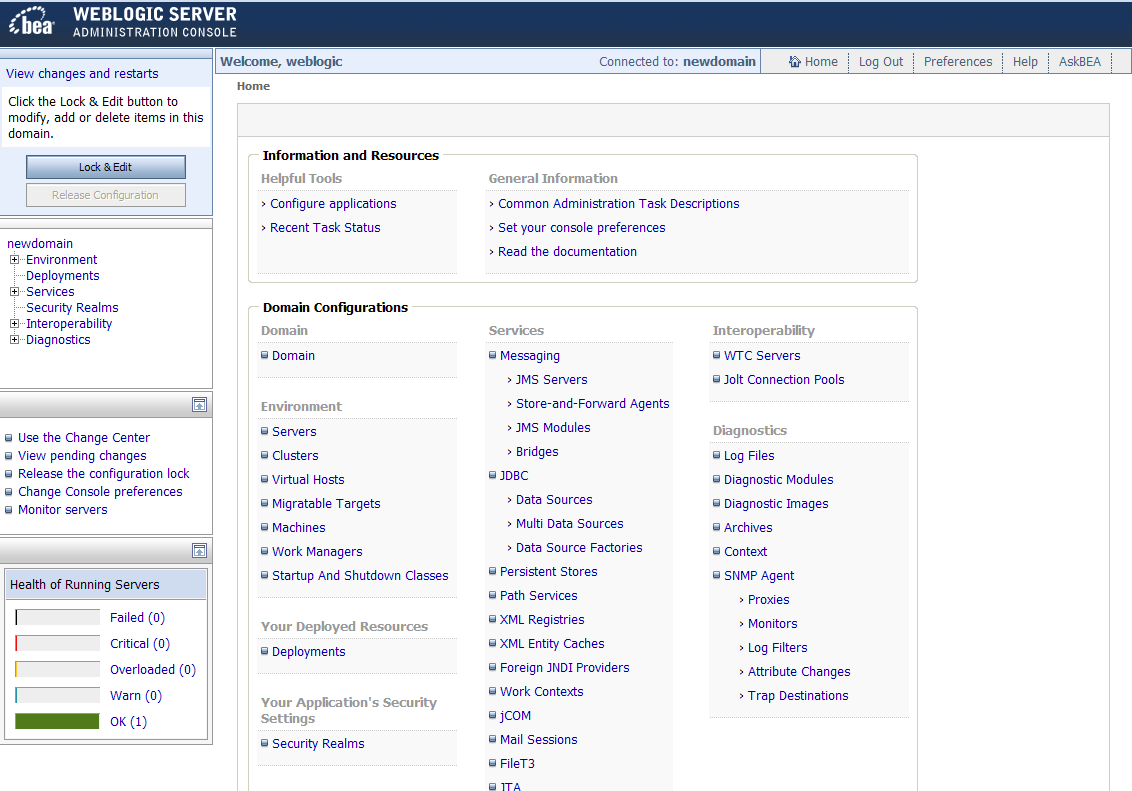Open Common Administration Task Descriptions link
The height and width of the screenshot is (791, 1132).
click(619, 204)
